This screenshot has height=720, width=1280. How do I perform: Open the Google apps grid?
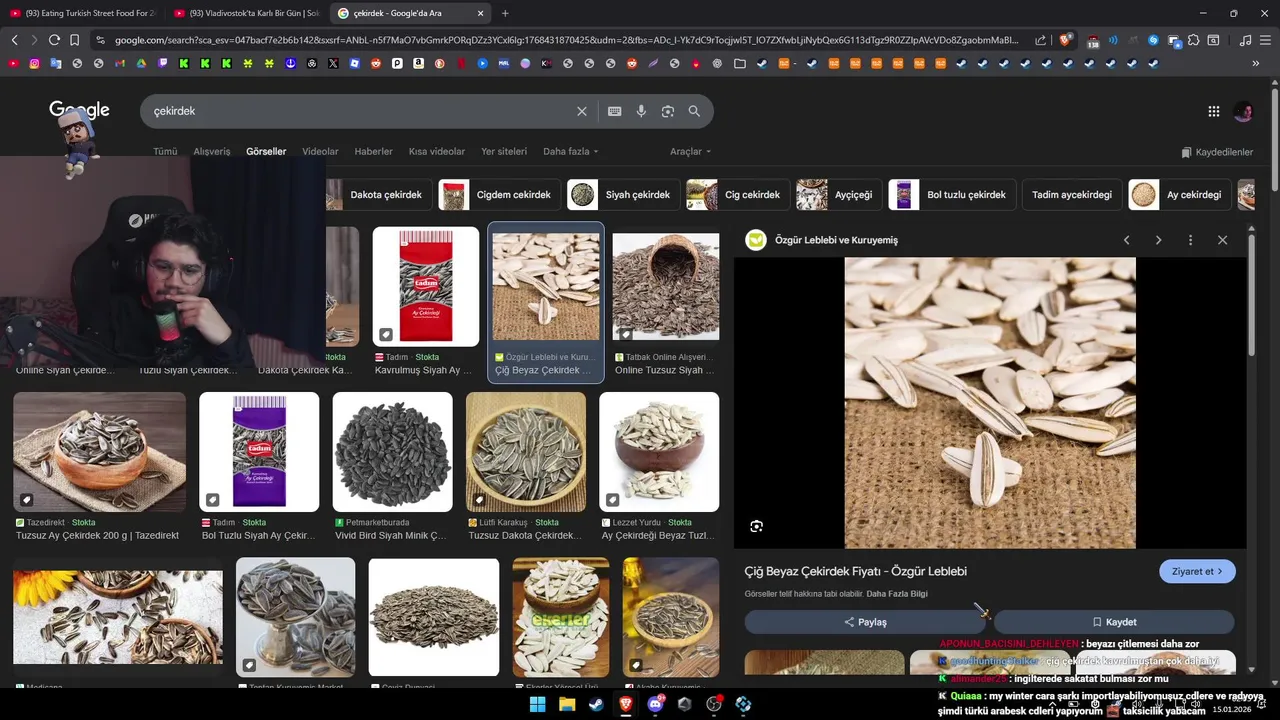click(1214, 111)
